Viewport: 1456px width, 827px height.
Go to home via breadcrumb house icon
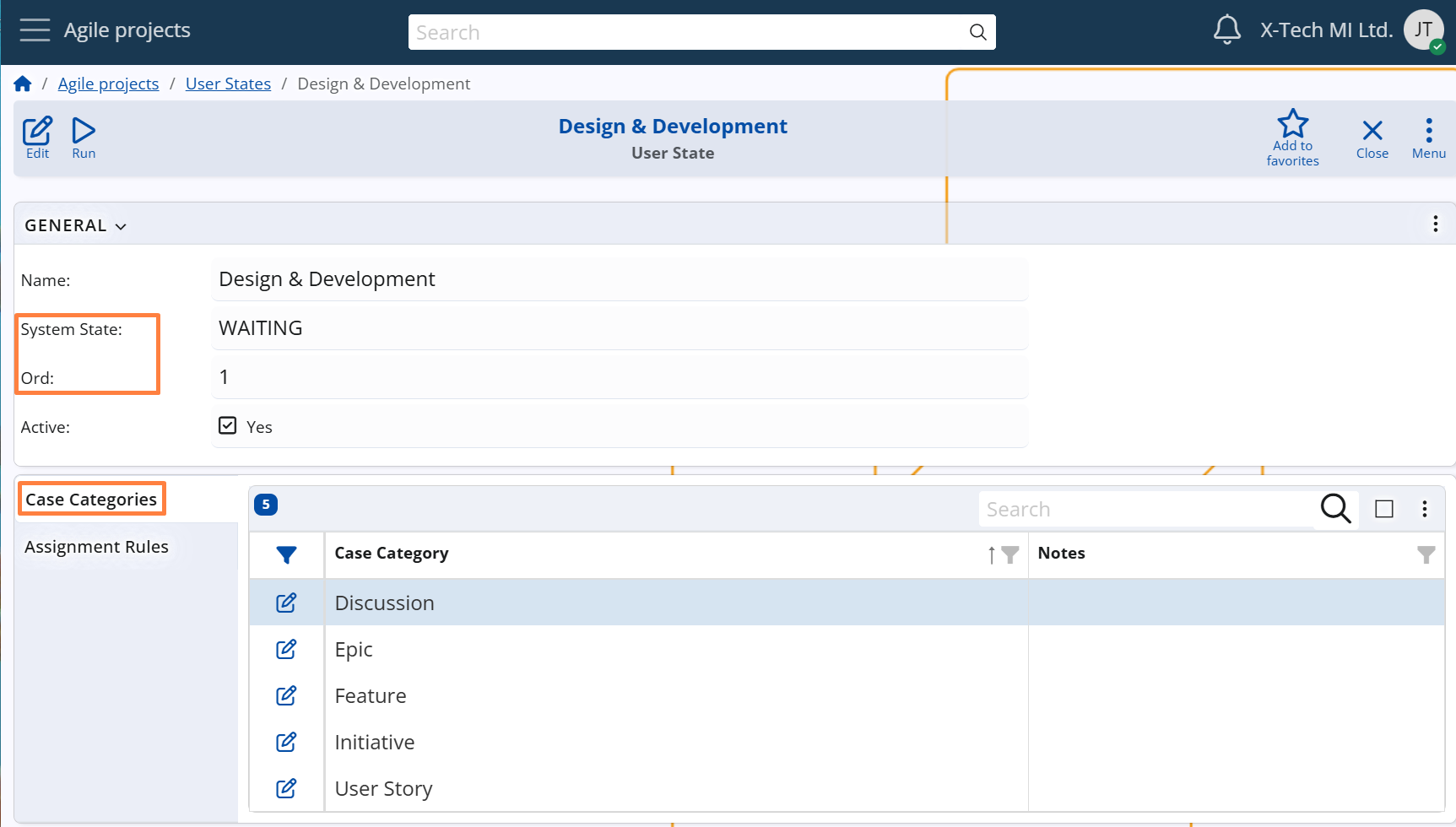point(23,84)
